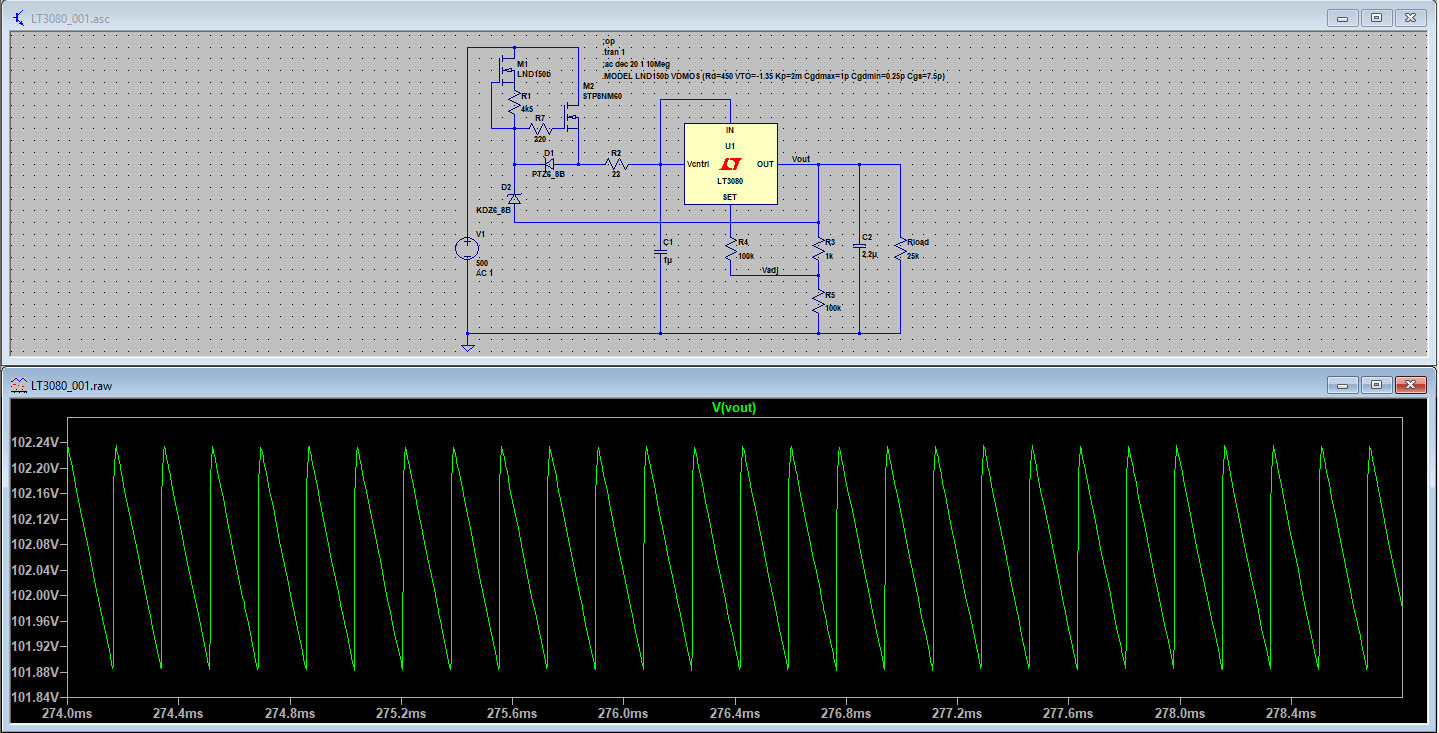Close the LT3080_001.asc schematic window

coord(1411,18)
